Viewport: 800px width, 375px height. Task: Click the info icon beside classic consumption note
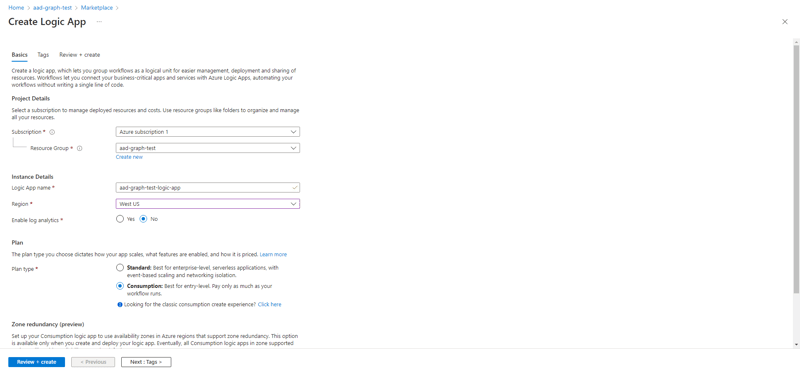pos(120,305)
